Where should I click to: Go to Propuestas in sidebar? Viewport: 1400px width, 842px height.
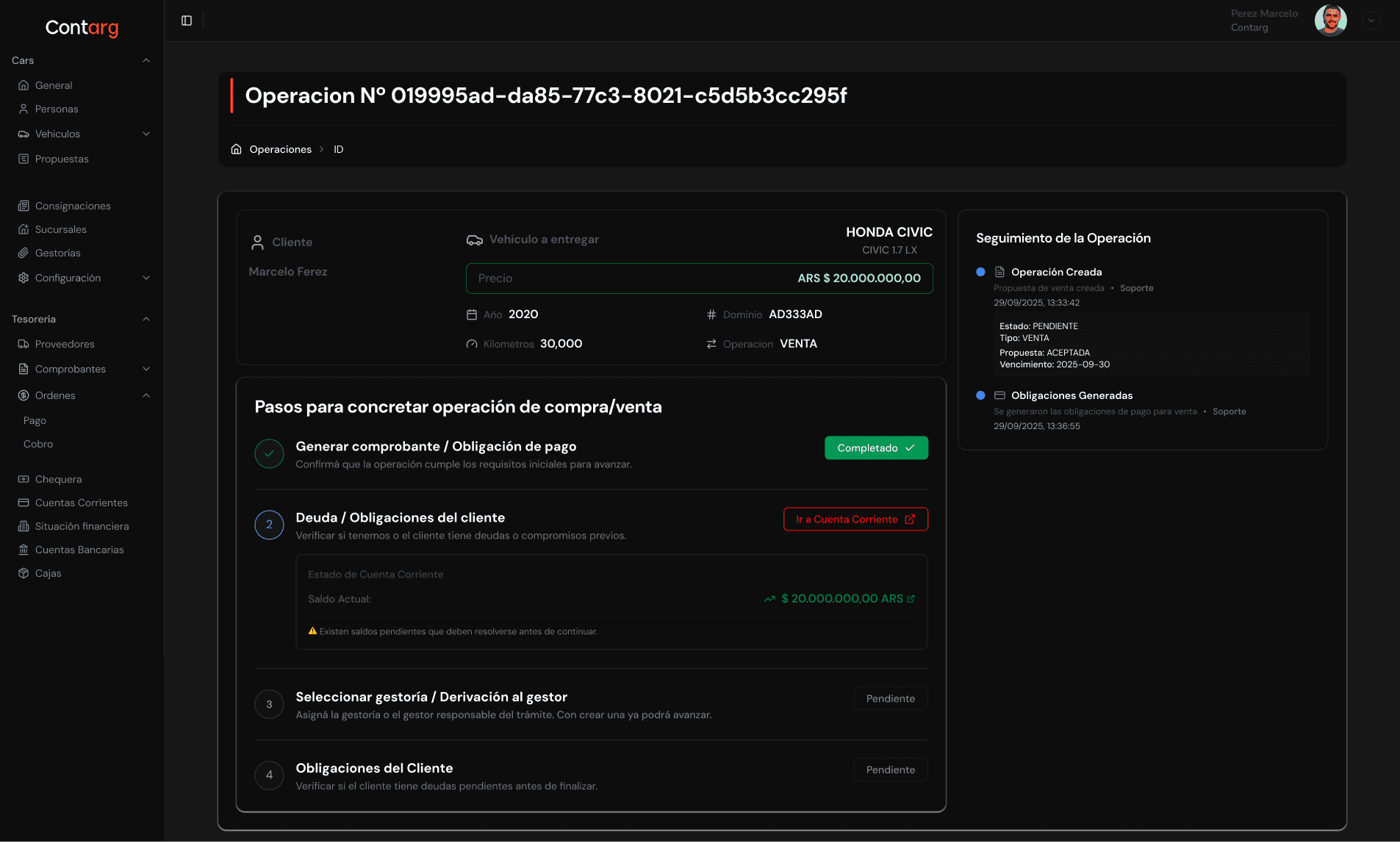[62, 159]
